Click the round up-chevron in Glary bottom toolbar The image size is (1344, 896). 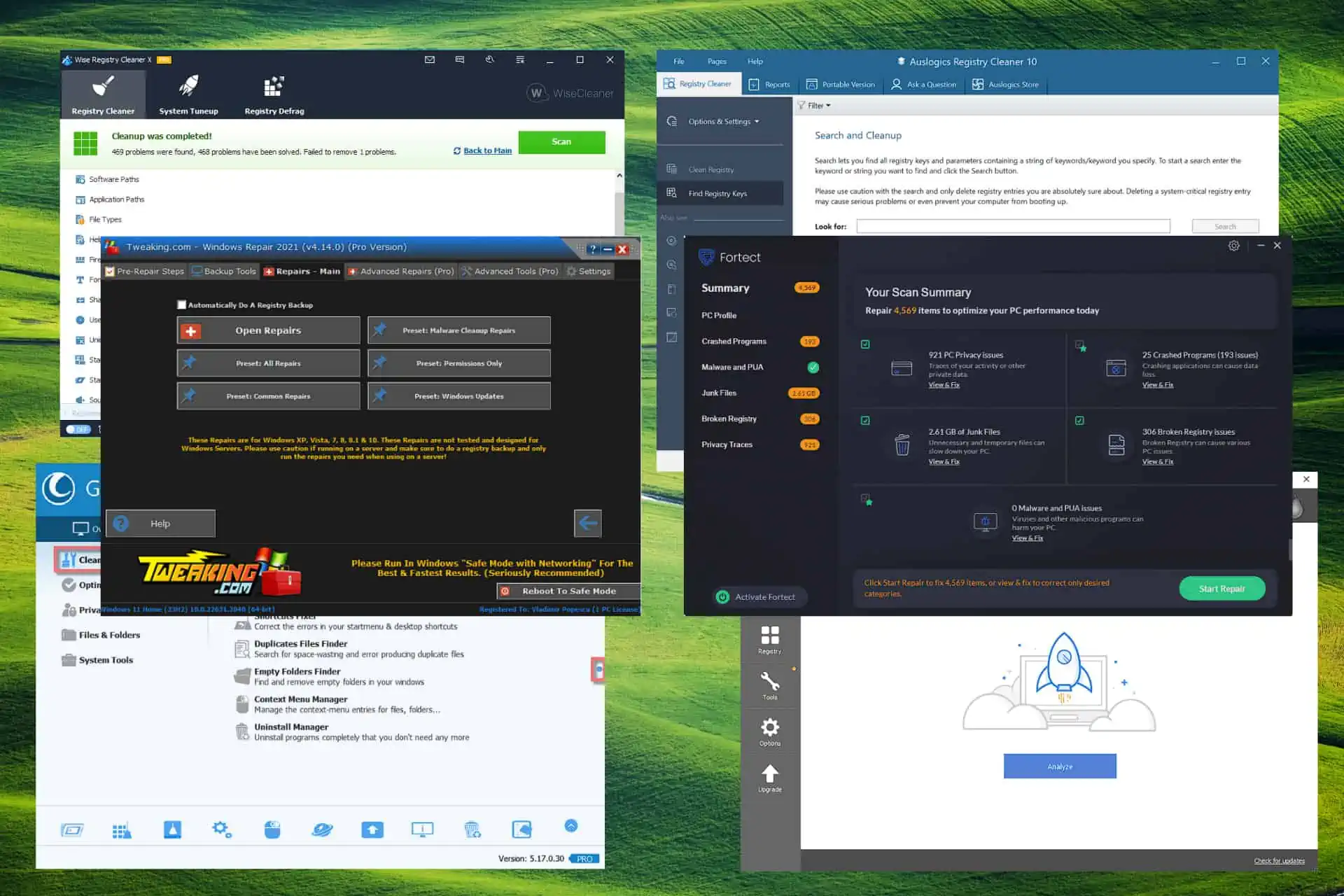(x=571, y=826)
